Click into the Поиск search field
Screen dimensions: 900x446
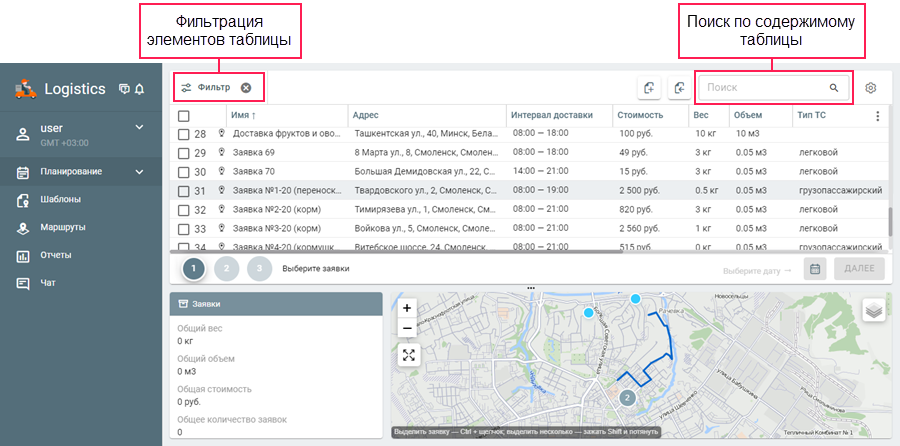tap(765, 88)
